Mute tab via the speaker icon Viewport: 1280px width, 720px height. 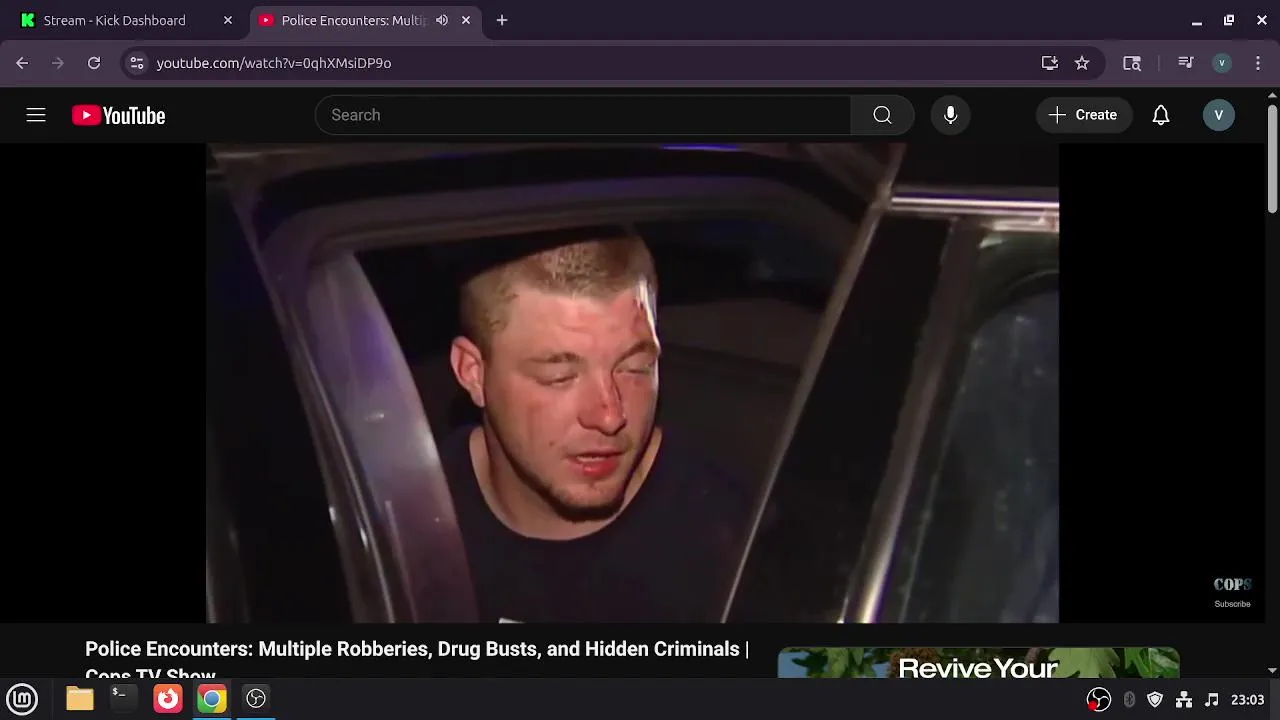click(442, 20)
